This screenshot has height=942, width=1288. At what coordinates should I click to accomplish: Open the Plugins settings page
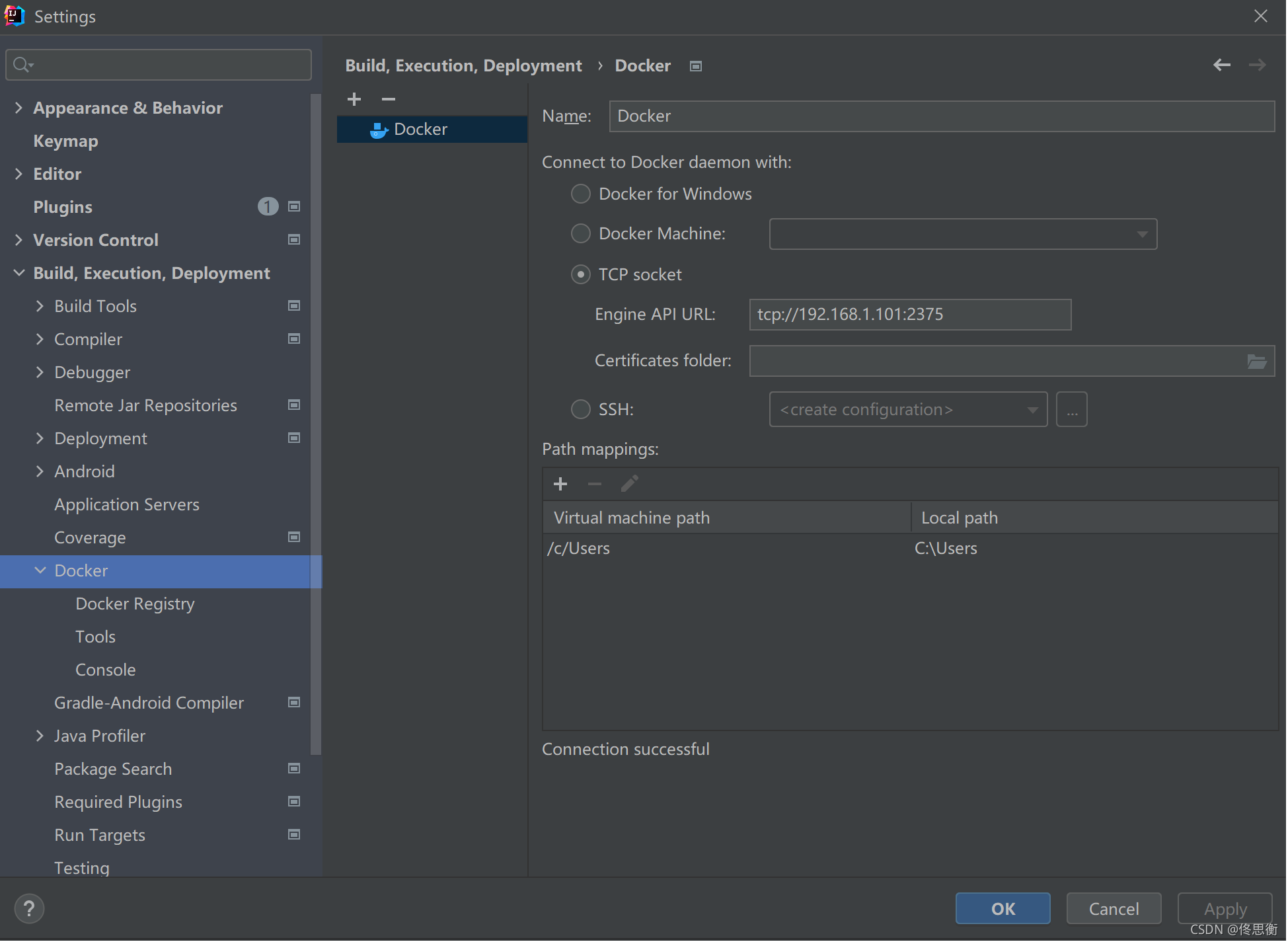63,208
